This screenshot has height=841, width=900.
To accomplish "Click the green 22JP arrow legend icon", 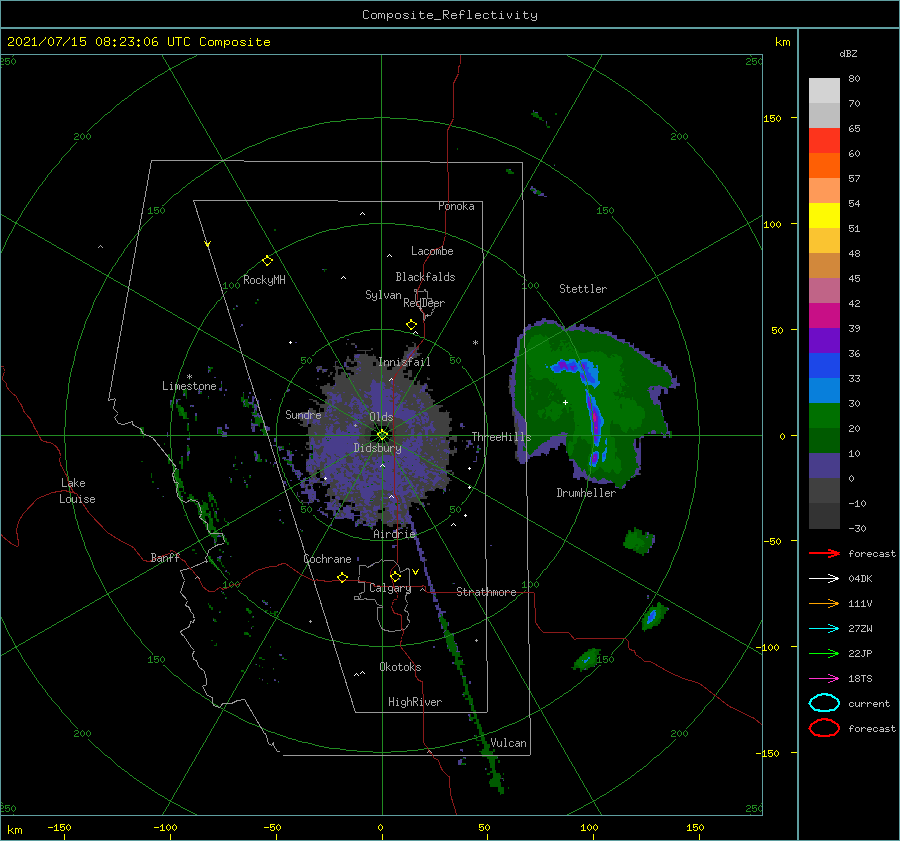I will (x=824, y=653).
